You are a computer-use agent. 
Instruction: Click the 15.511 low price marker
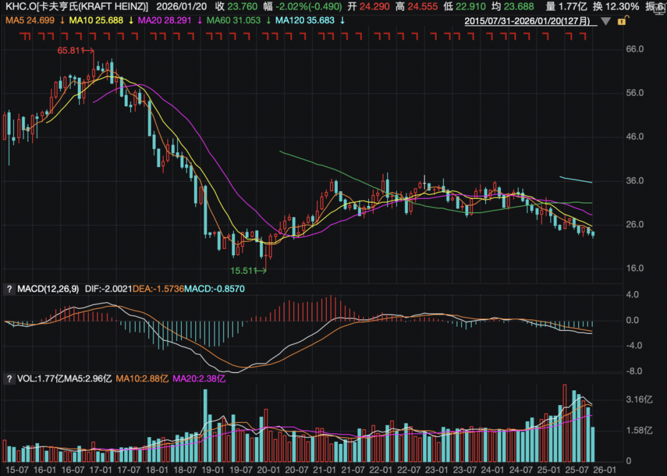click(244, 270)
